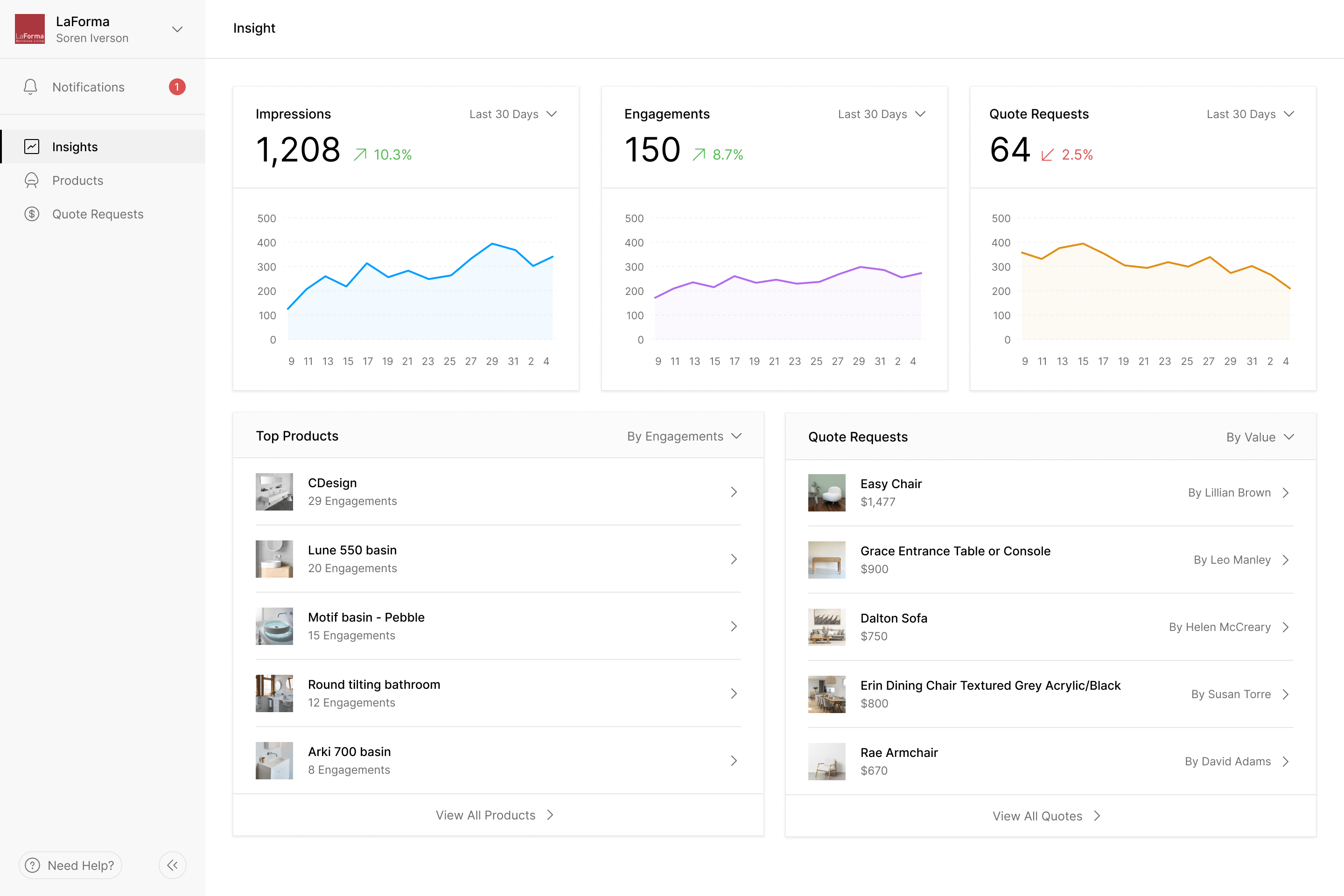
Task: Click the red notification badge
Action: click(x=176, y=87)
